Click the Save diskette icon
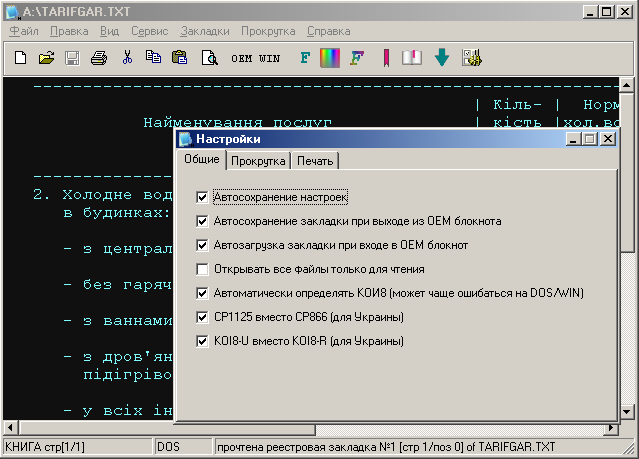 click(x=72, y=58)
